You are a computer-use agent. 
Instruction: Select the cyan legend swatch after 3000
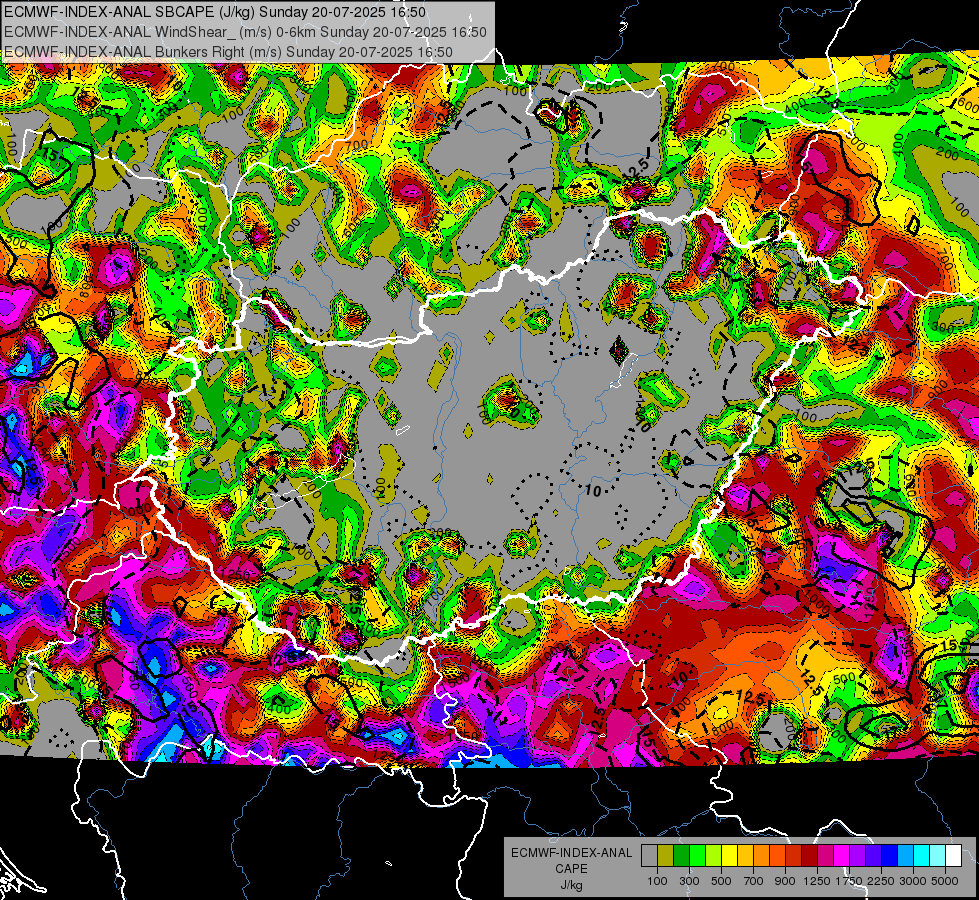tap(922, 856)
